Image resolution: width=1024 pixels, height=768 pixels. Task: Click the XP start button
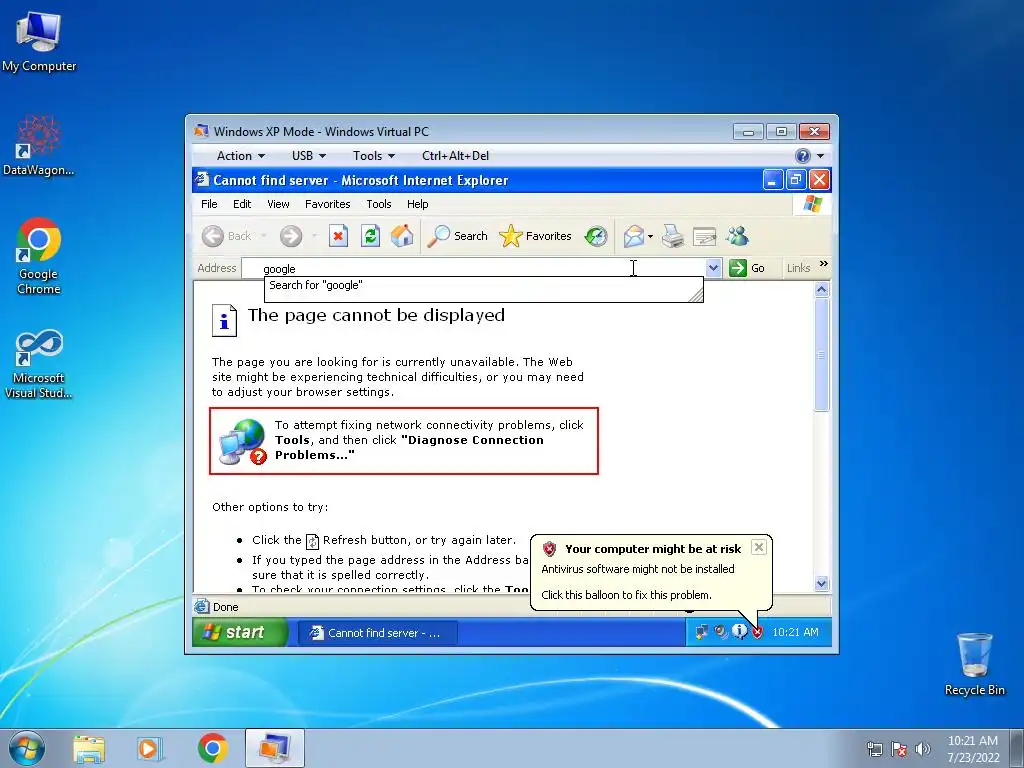[x=240, y=632]
